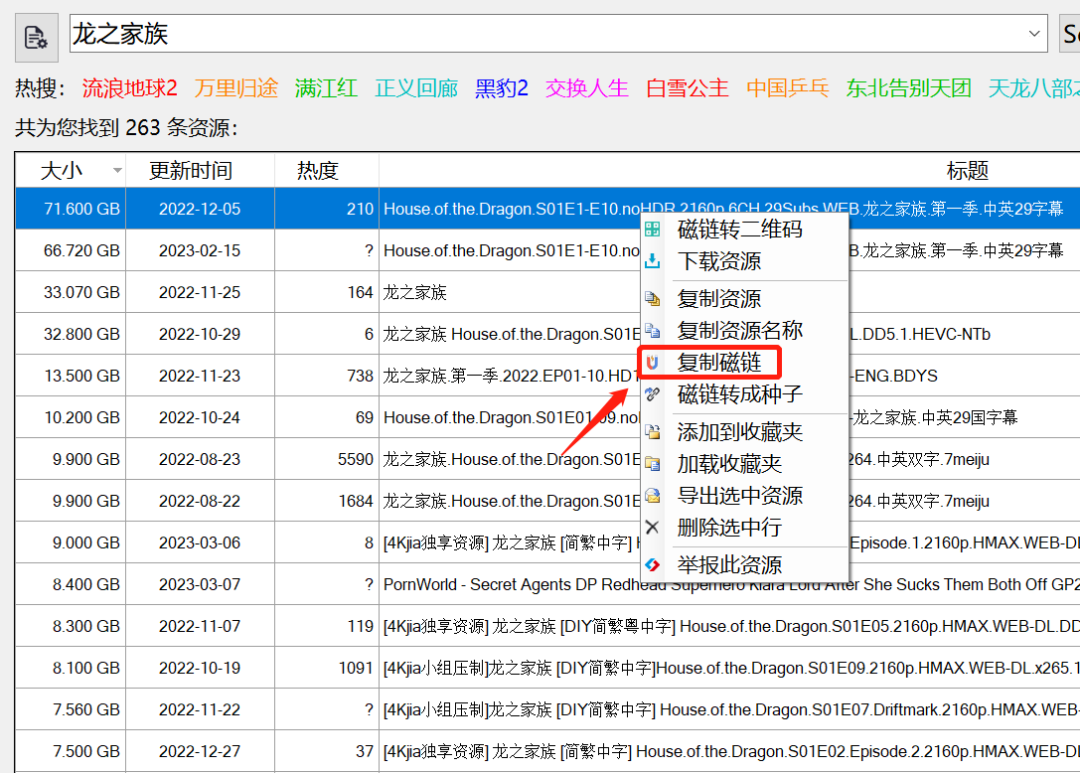Click the heat value 1091
The image size is (1080, 773).
tap(355, 668)
